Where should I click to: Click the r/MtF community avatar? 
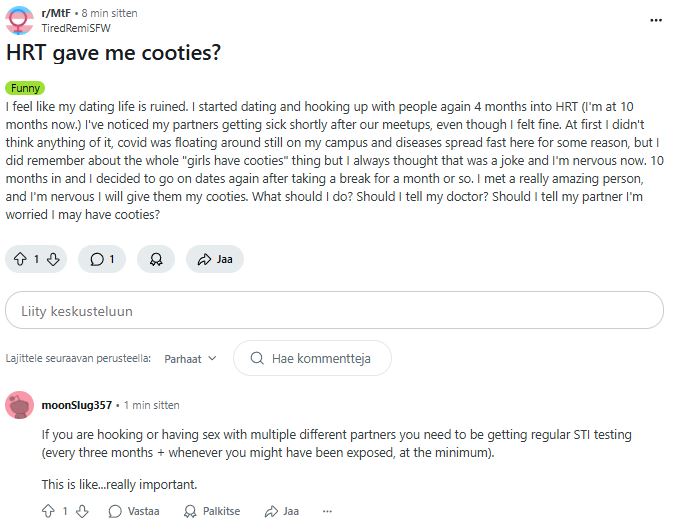tap(19, 20)
